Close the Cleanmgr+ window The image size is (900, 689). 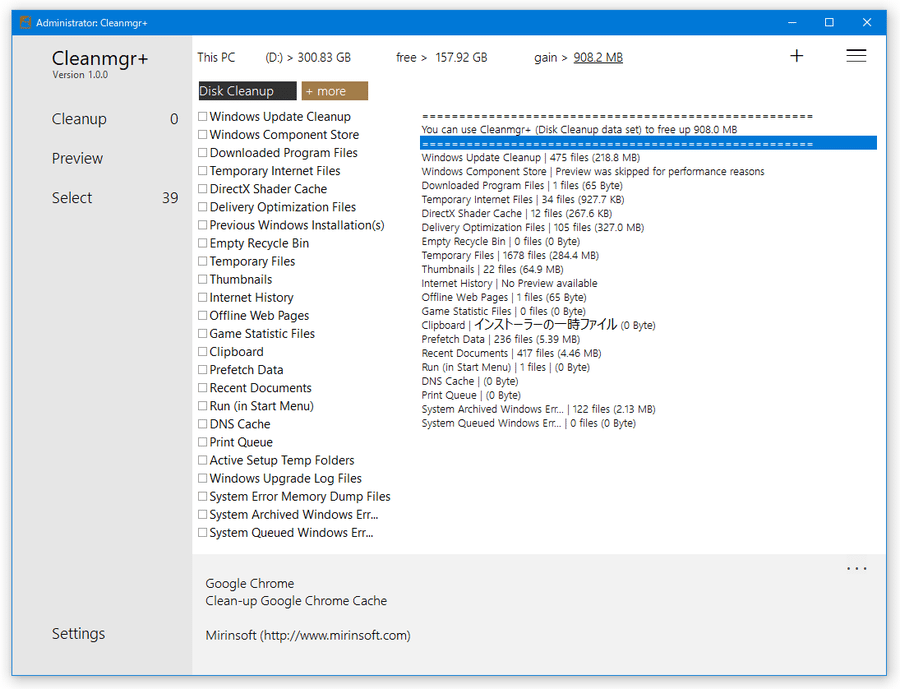click(867, 22)
